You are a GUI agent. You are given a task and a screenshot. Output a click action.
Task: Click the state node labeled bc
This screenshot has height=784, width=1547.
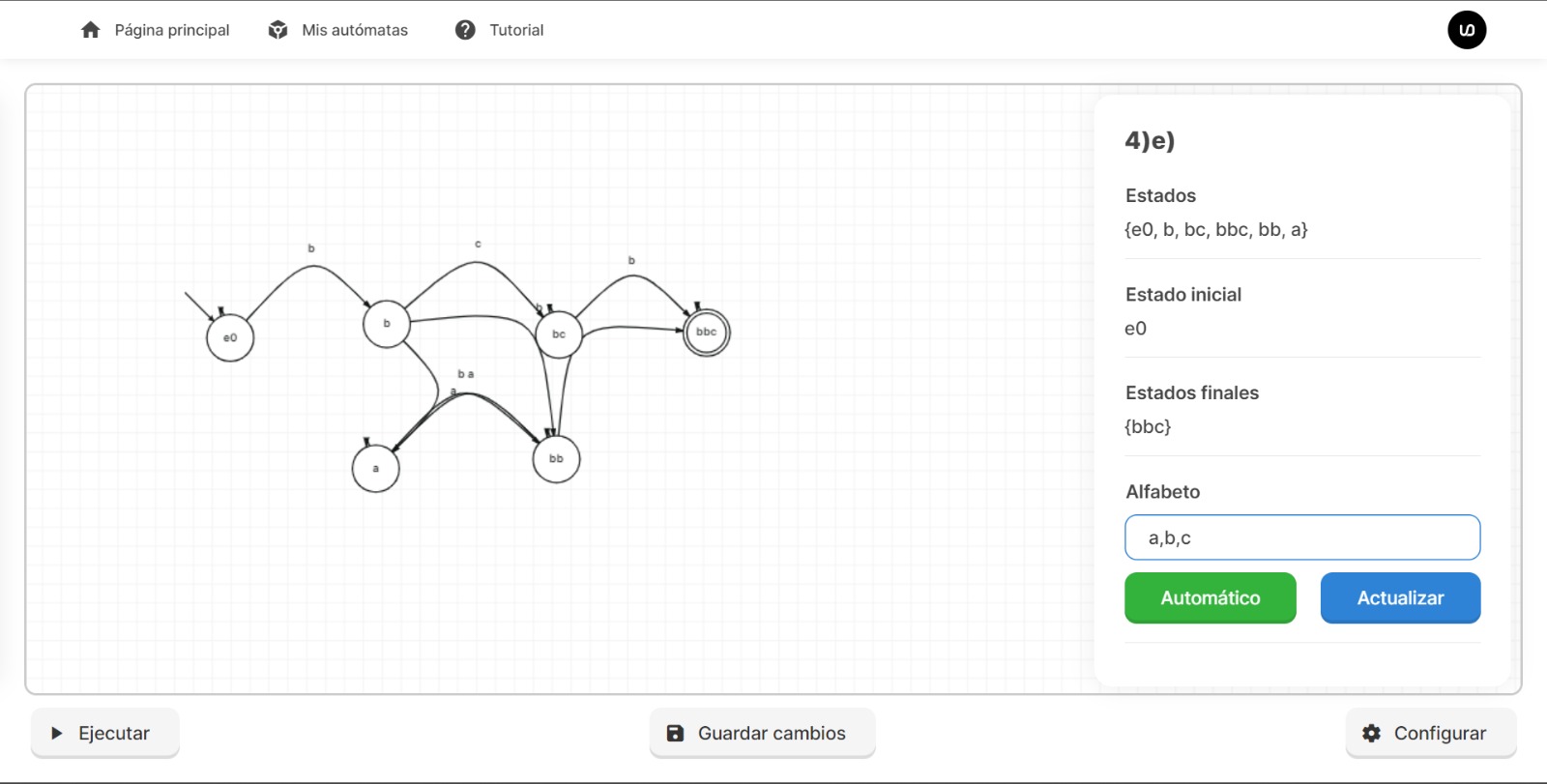click(x=559, y=334)
